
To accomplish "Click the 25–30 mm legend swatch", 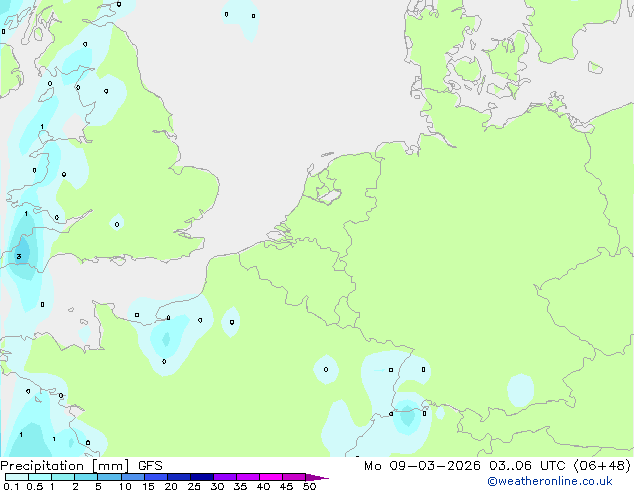I will click(202, 477).
